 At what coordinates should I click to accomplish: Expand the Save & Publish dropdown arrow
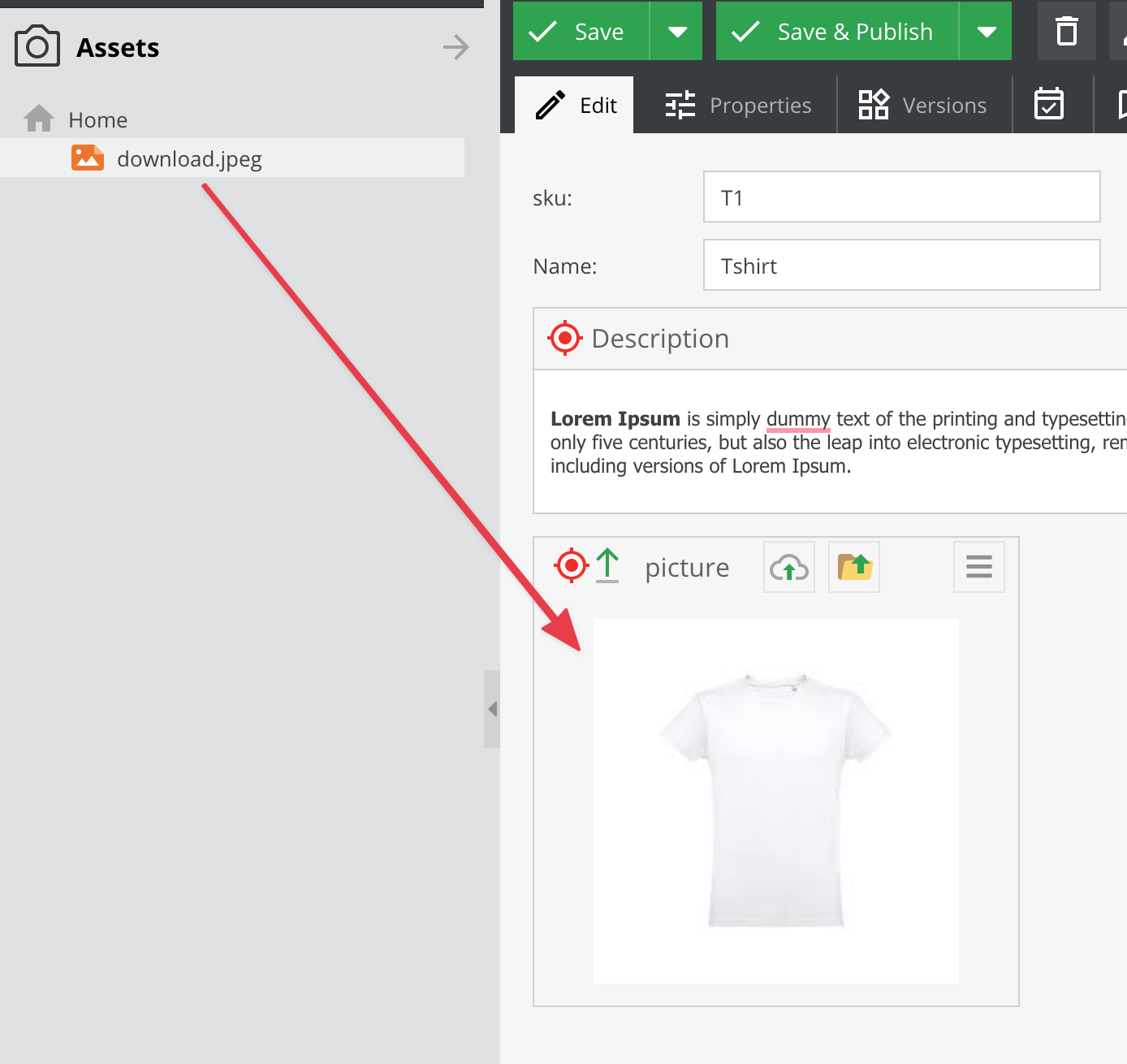click(986, 32)
